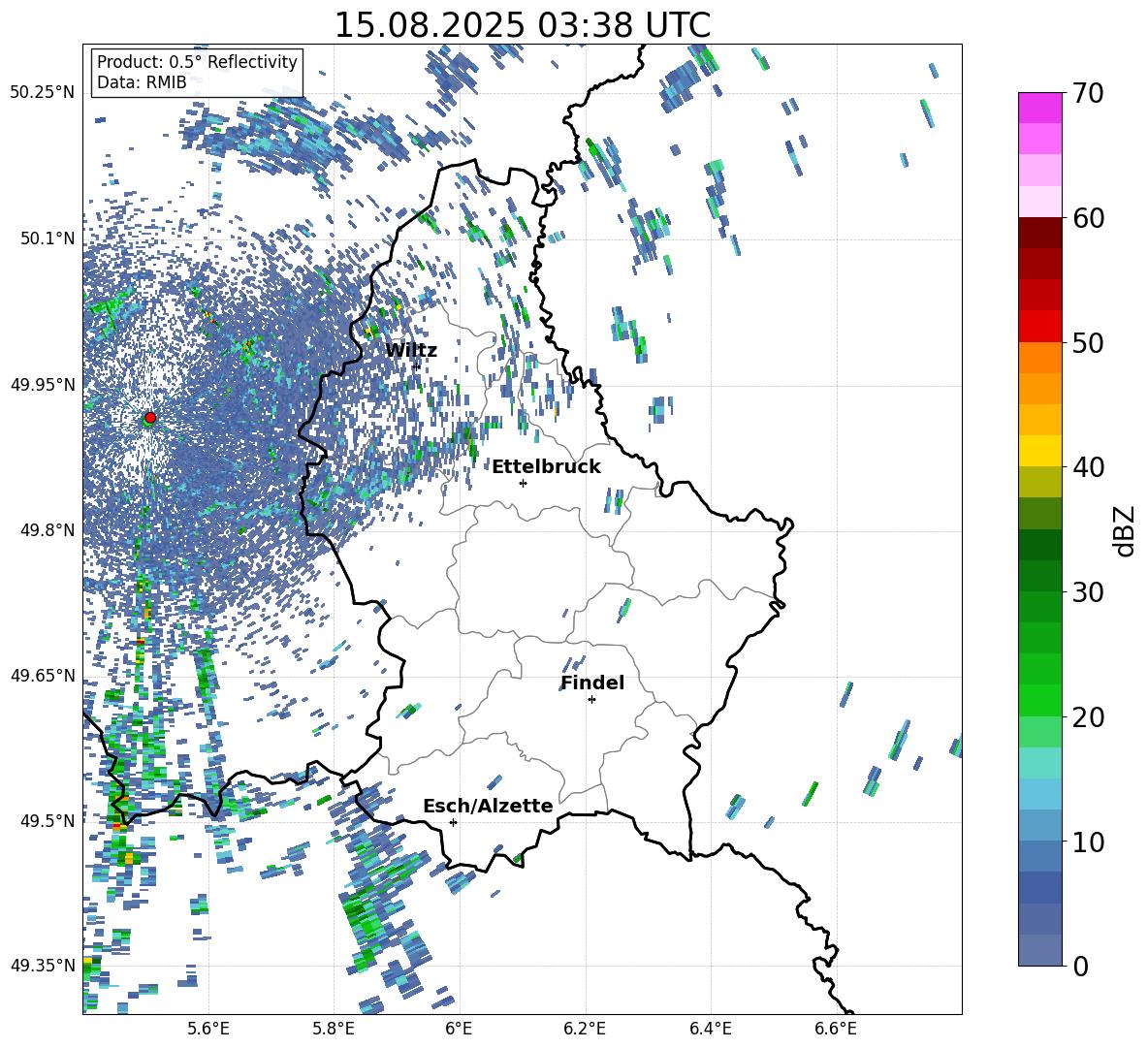
Task: Click the 49.95°N latitude label
Action: click(43, 384)
